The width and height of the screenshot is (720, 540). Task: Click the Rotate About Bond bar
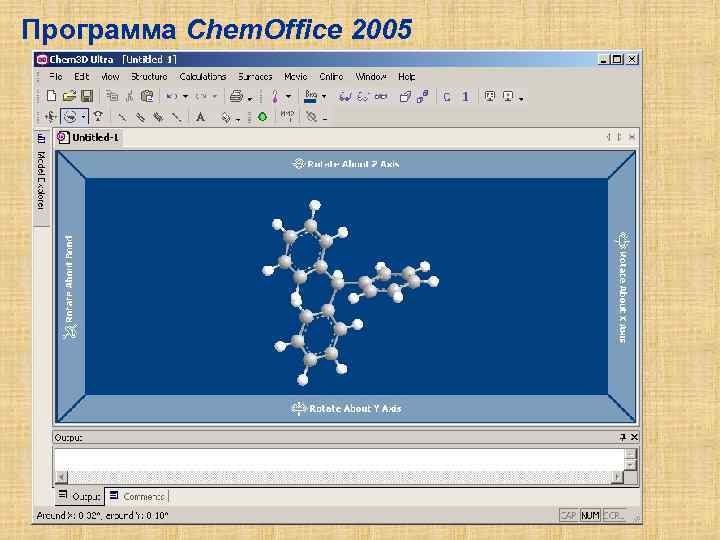(70, 287)
